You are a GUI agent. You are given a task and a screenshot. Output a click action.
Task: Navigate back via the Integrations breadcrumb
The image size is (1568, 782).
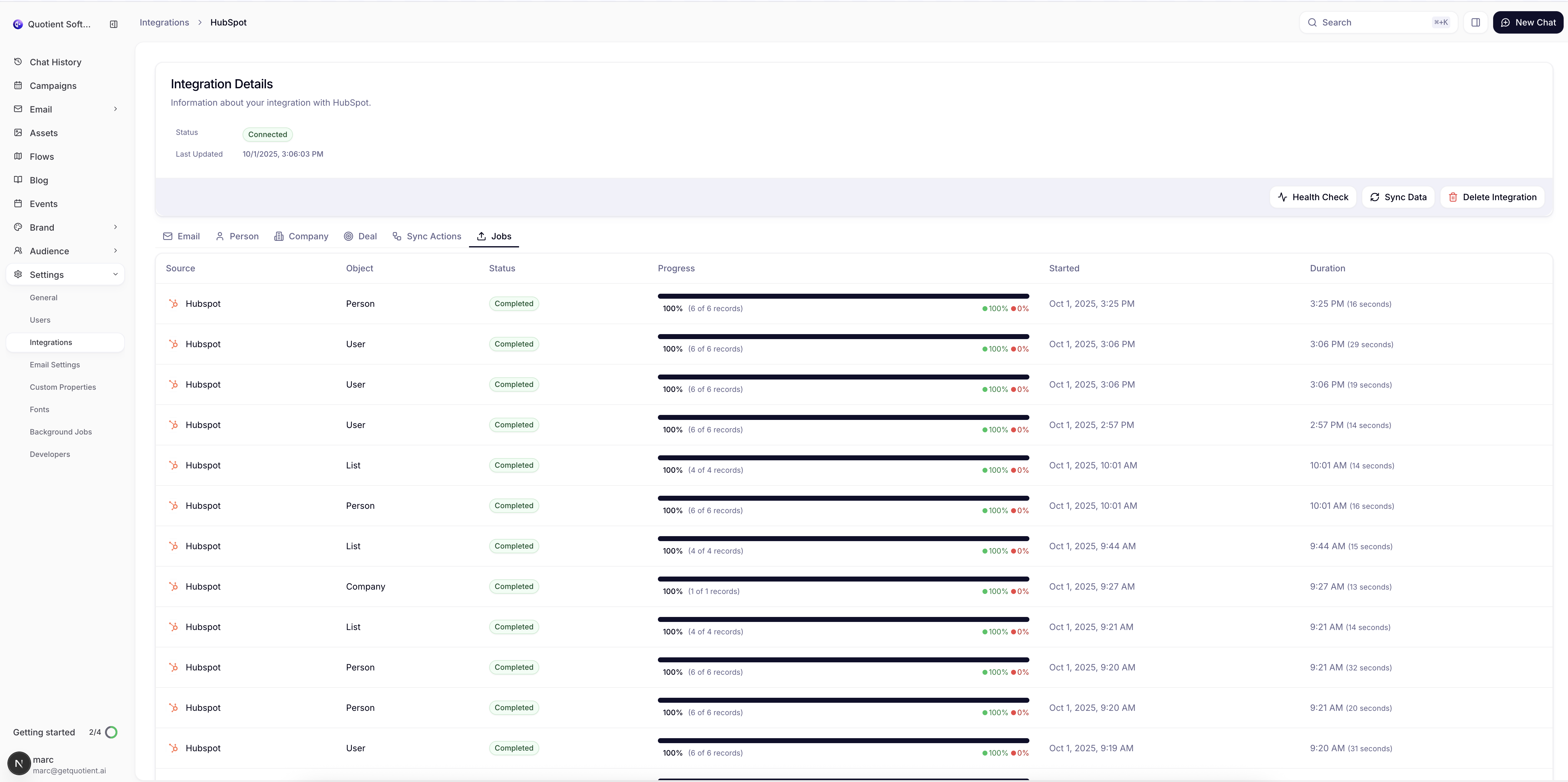[164, 22]
